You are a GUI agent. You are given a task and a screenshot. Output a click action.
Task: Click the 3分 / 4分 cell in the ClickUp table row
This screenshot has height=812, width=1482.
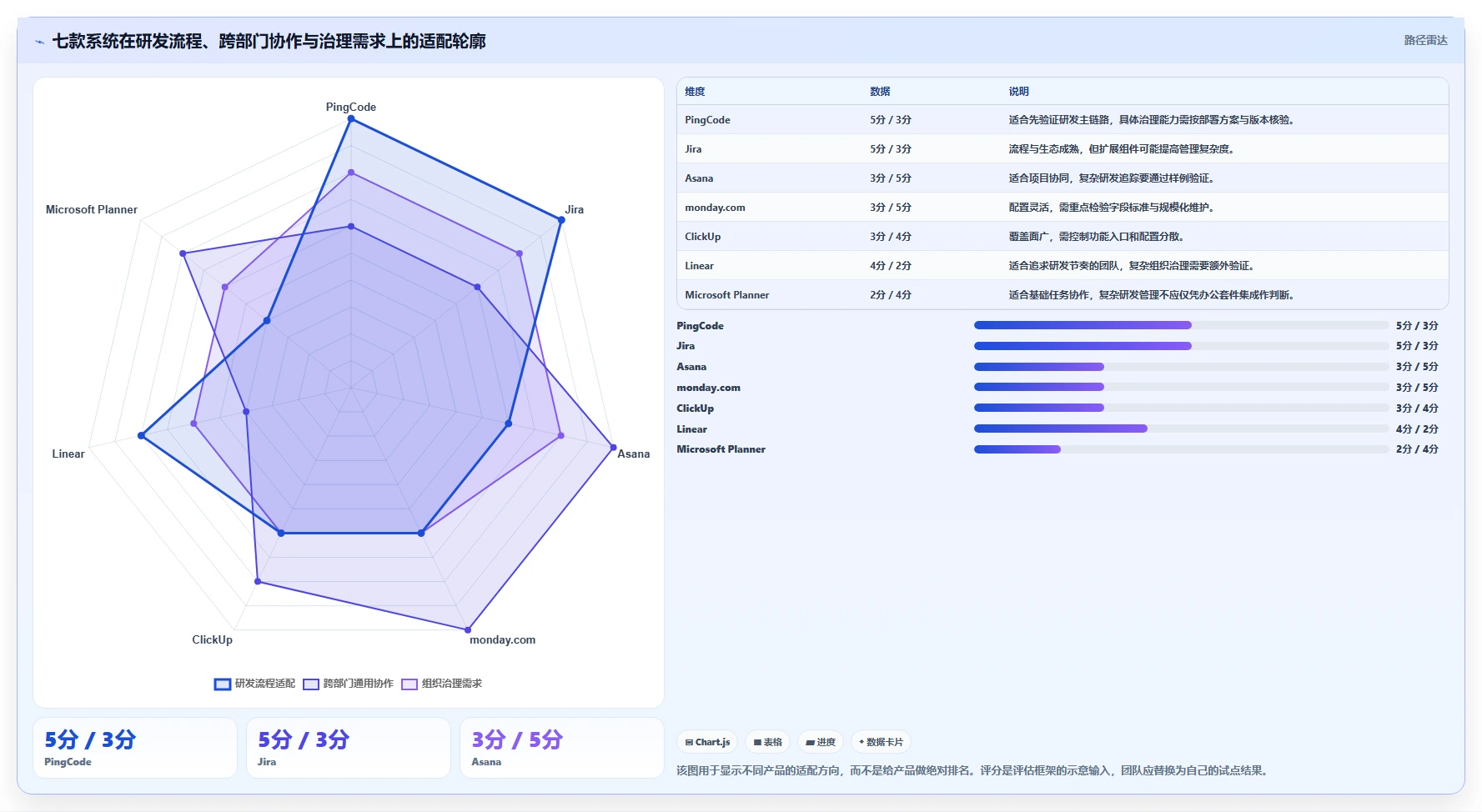tap(891, 237)
